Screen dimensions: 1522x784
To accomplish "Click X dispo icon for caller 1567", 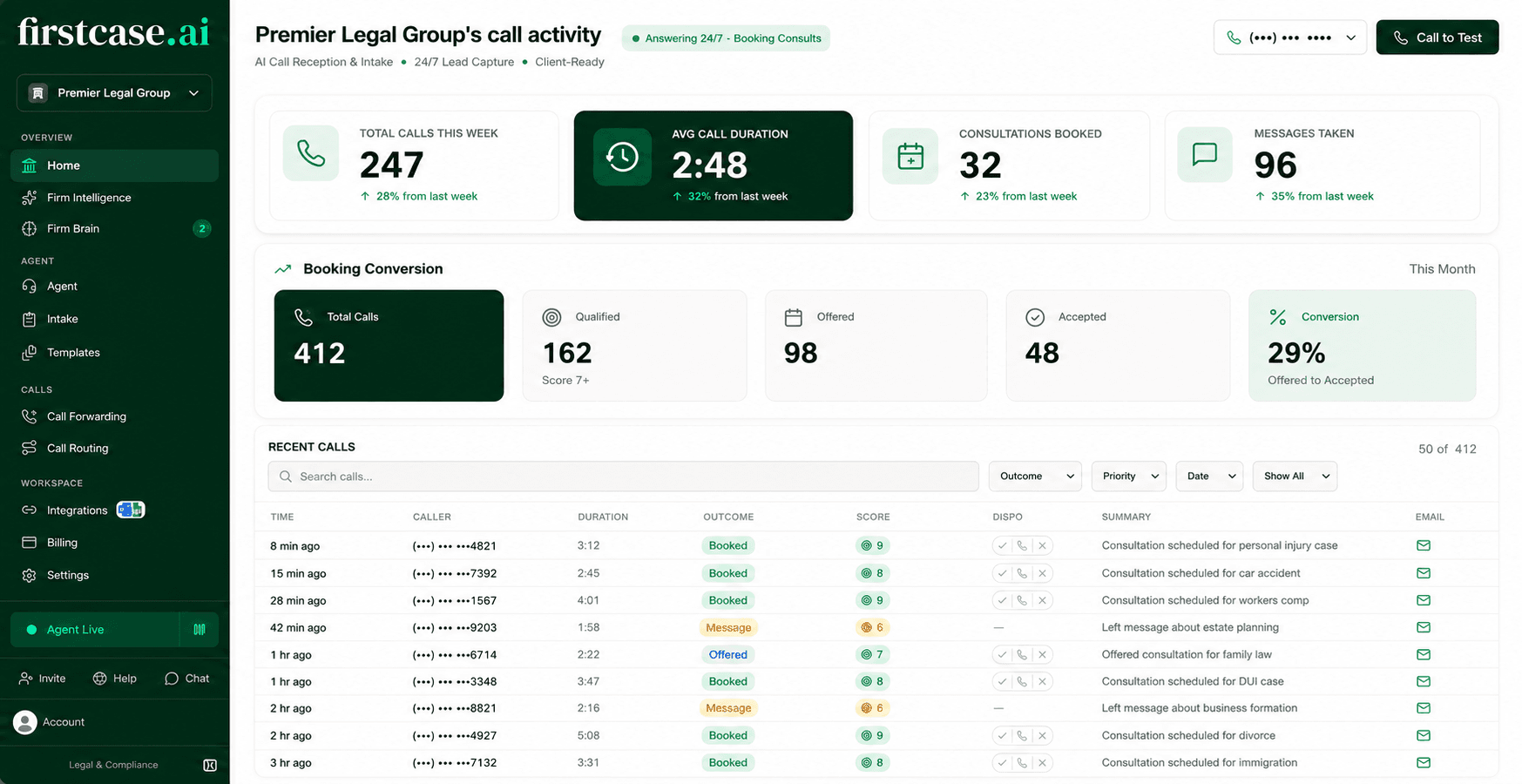I will pos(1042,600).
